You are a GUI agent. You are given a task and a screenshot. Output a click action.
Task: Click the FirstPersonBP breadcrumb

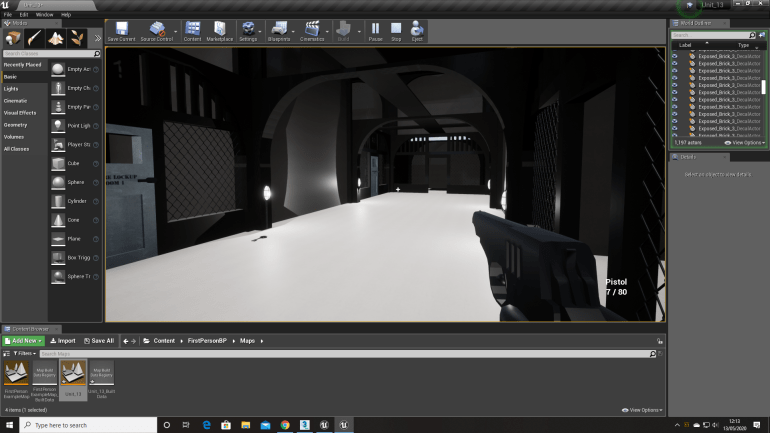[207, 341]
